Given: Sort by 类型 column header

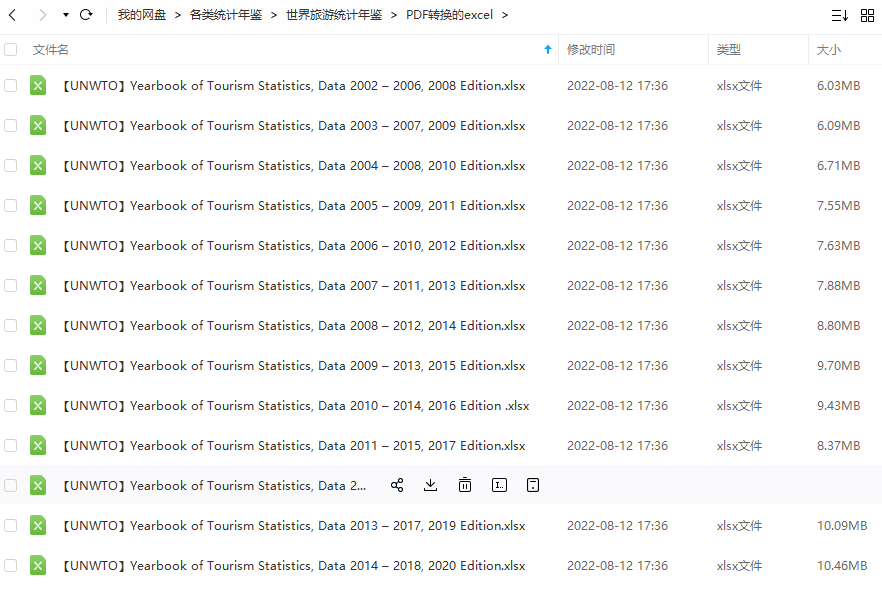Looking at the screenshot, I should click(728, 49).
